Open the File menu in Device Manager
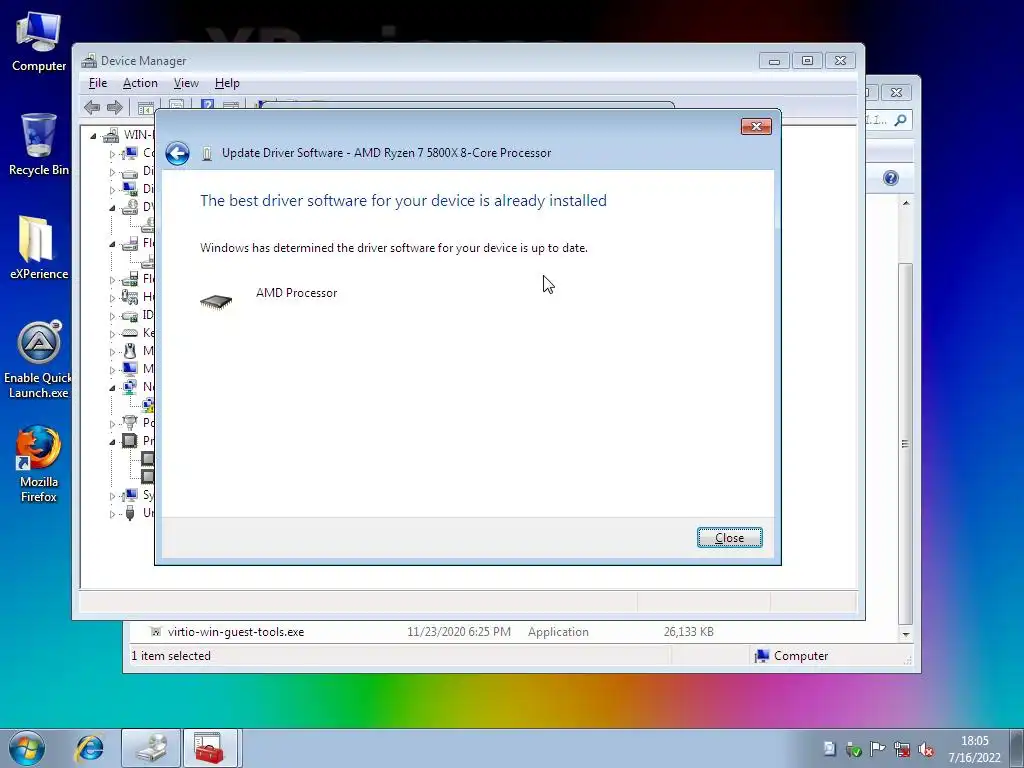This screenshot has width=1024, height=768. 98,83
